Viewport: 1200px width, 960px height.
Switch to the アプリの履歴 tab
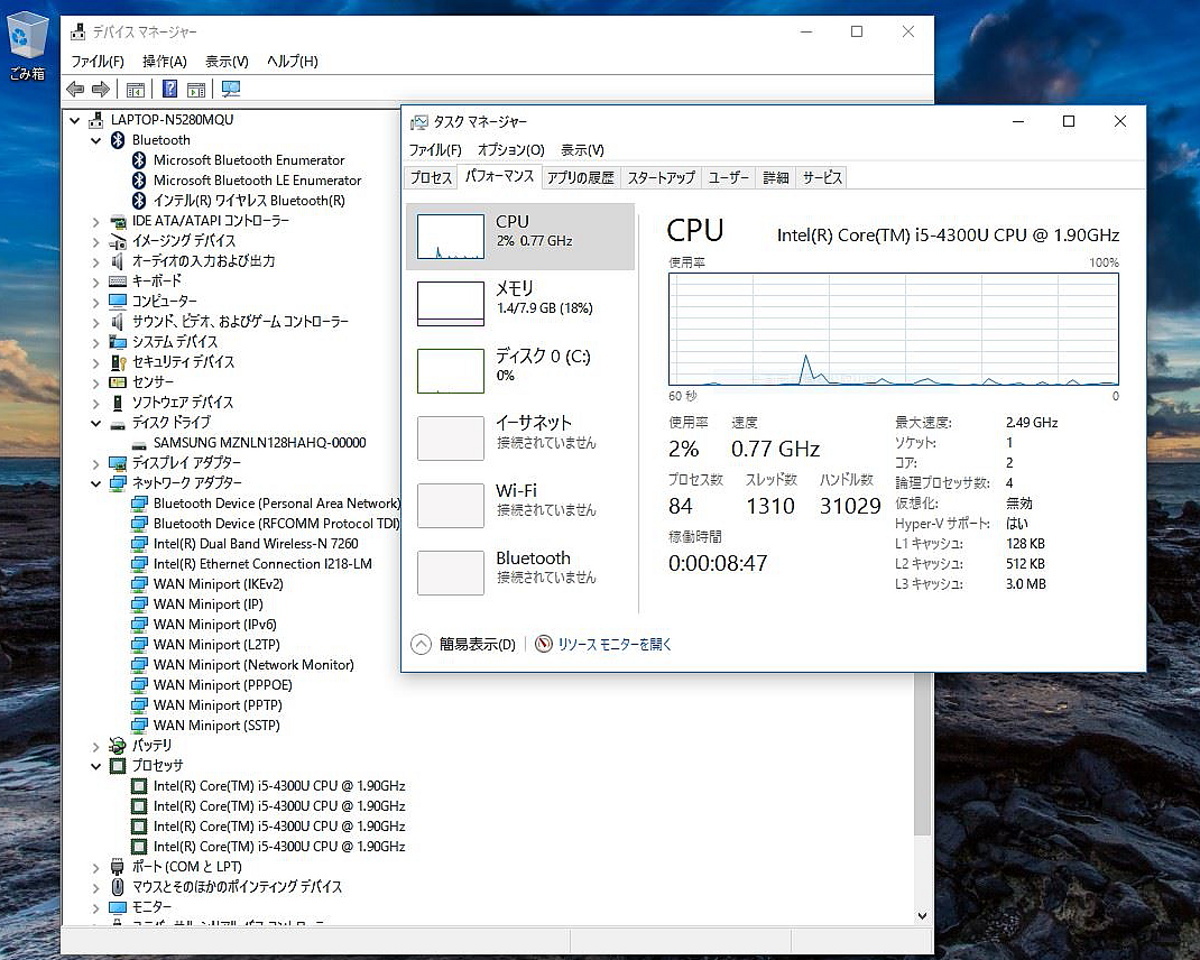tap(580, 178)
